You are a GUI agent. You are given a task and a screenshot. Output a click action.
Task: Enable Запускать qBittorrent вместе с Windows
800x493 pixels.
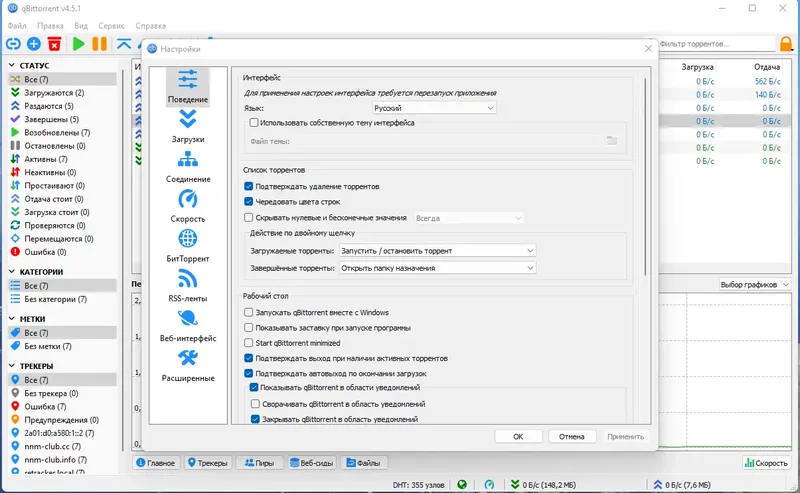248,312
